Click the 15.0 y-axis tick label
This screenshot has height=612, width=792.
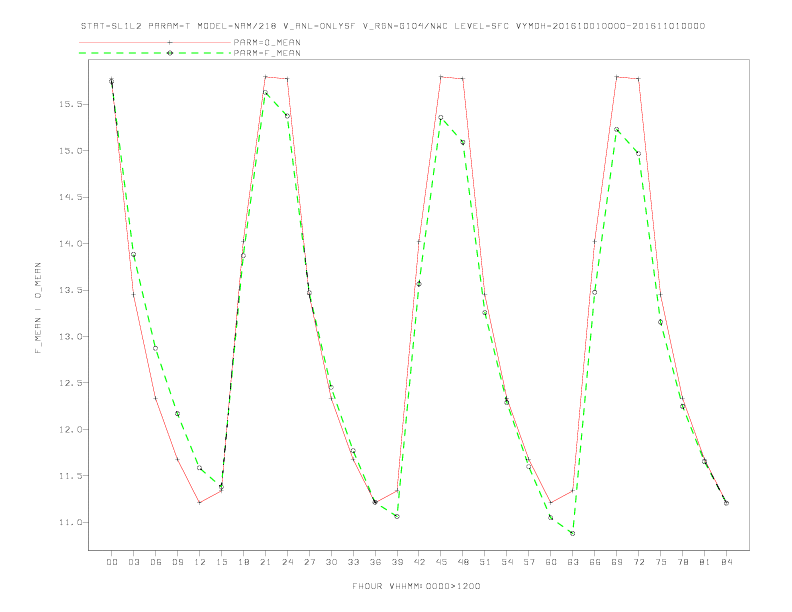coord(69,150)
